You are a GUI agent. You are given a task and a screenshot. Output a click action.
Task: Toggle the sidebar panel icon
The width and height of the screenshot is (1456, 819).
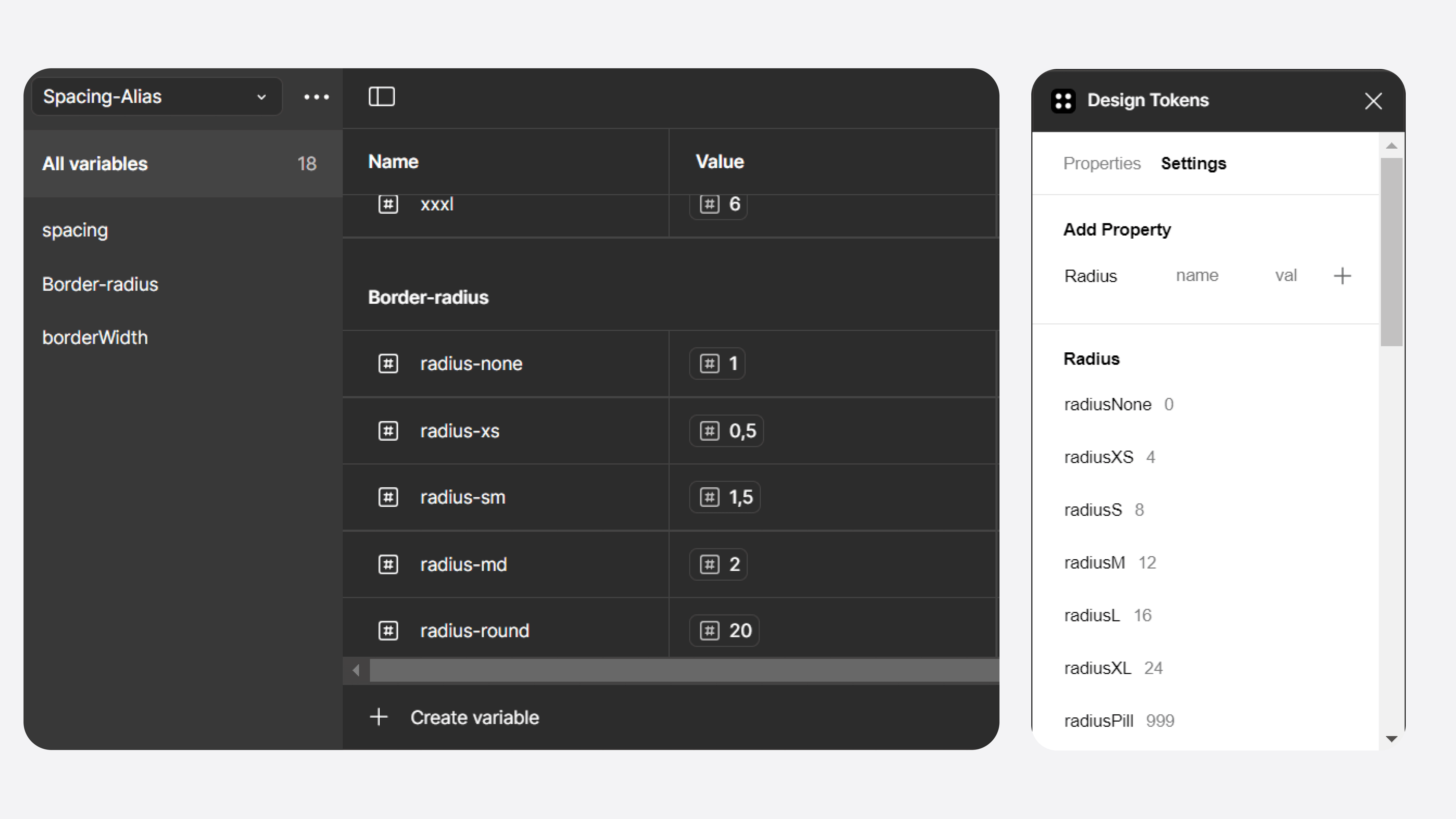[x=381, y=97]
